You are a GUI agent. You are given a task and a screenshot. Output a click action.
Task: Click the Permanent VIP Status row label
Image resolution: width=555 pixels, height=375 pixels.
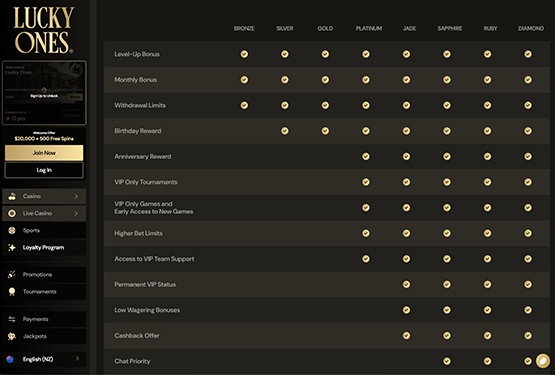pyautogui.click(x=145, y=284)
